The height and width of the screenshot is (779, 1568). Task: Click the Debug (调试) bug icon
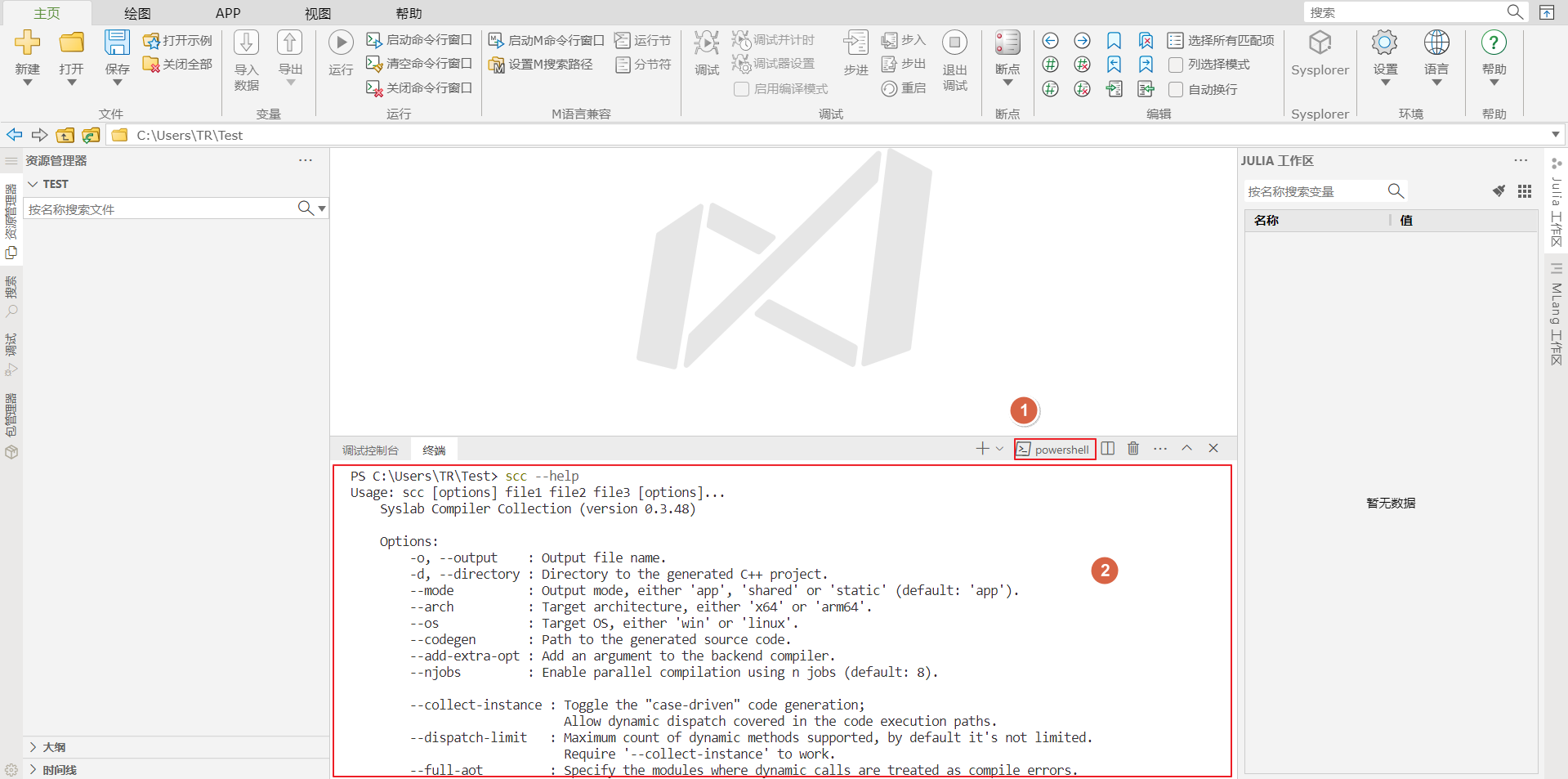(706, 43)
